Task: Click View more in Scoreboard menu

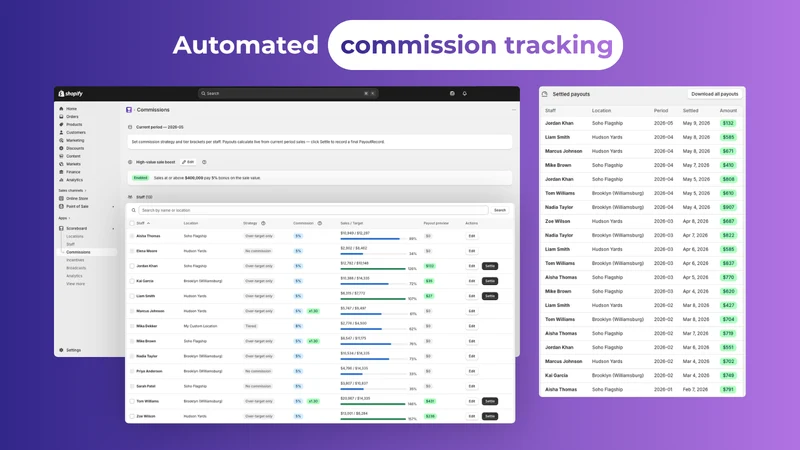Action: click(76, 284)
